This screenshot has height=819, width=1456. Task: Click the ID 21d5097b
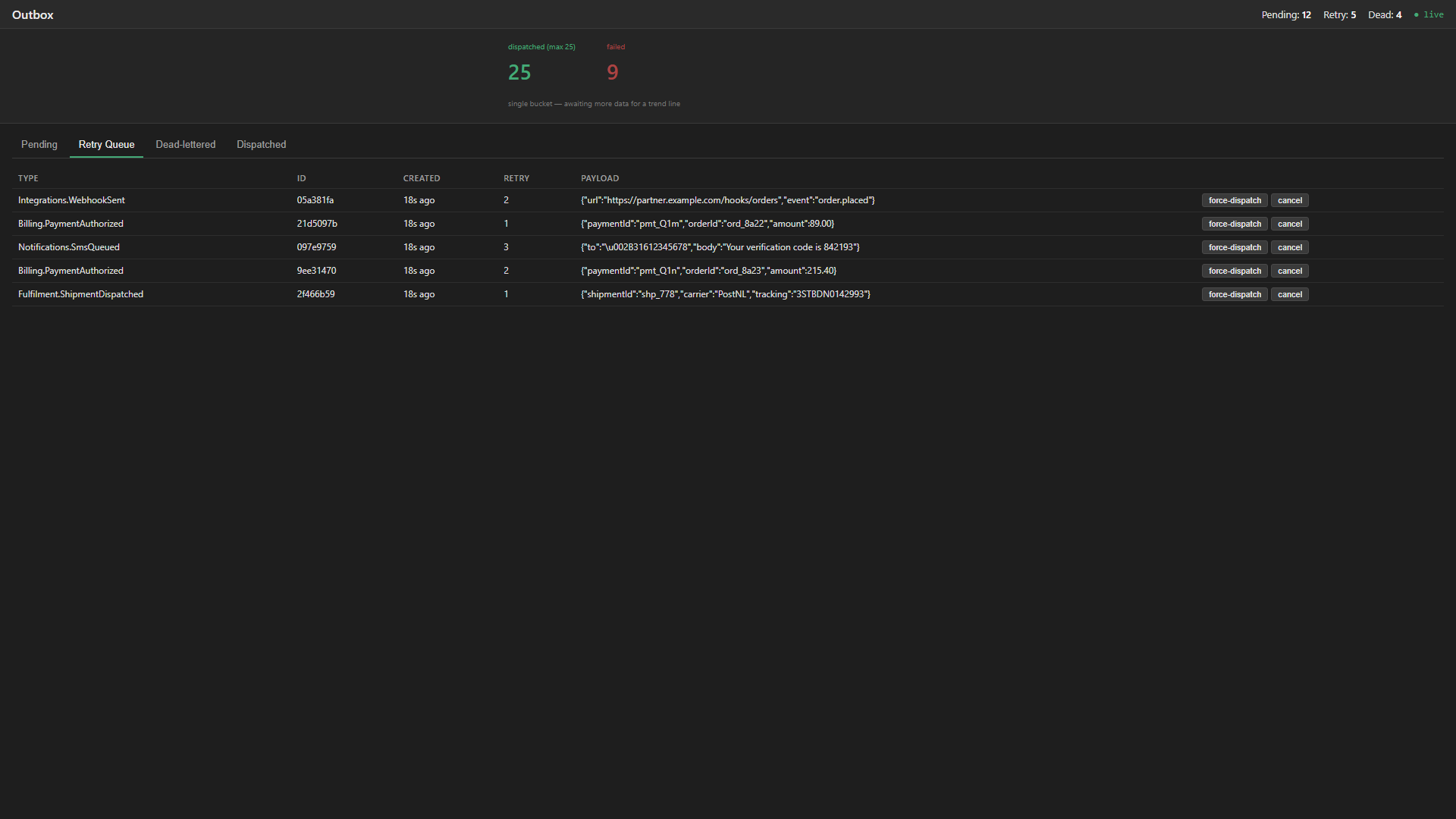[x=317, y=224]
